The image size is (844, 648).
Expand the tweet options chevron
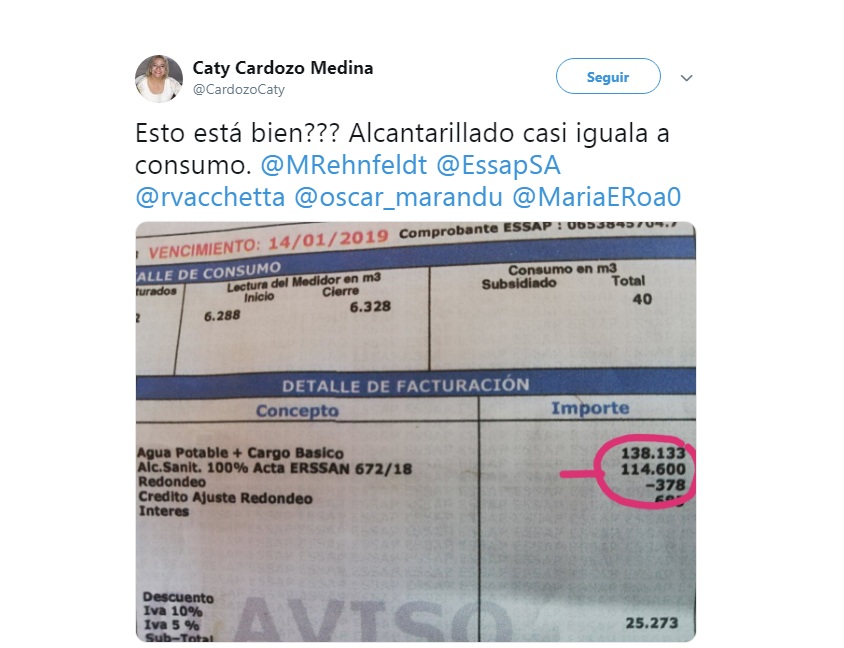coord(686,78)
